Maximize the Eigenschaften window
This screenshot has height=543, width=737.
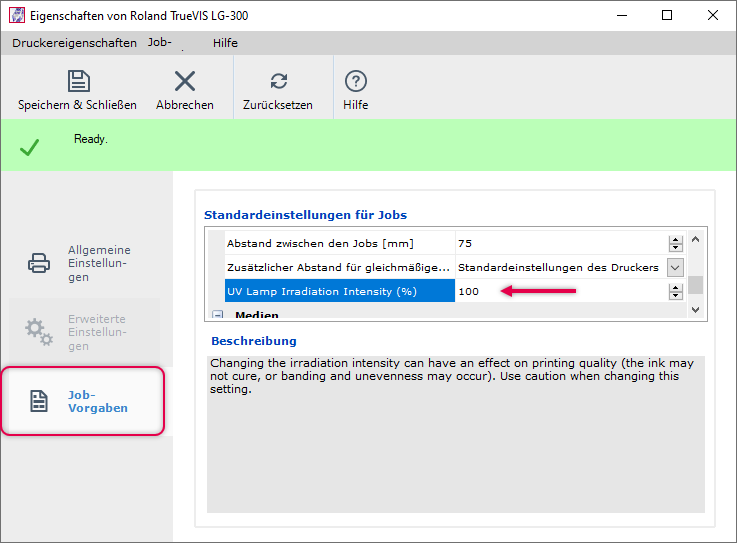point(666,15)
